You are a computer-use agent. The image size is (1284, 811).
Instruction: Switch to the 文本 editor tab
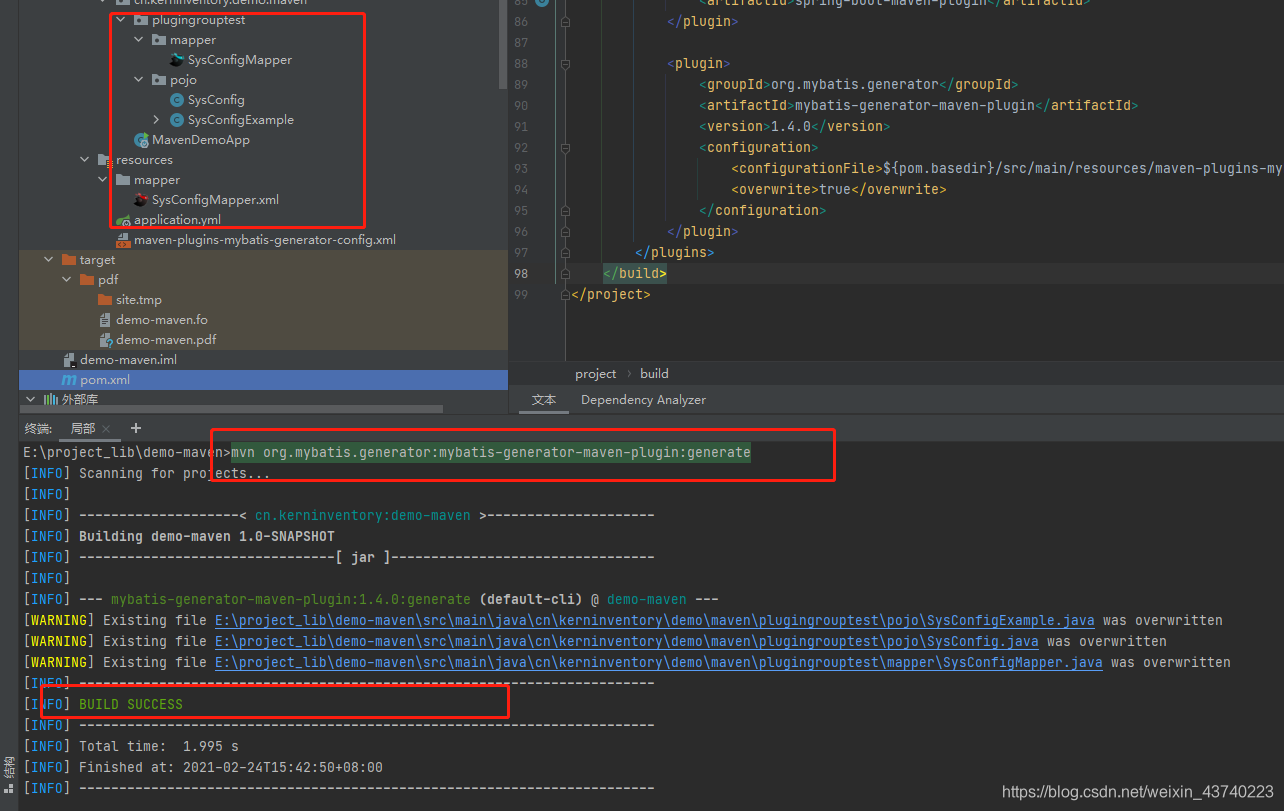click(x=544, y=400)
